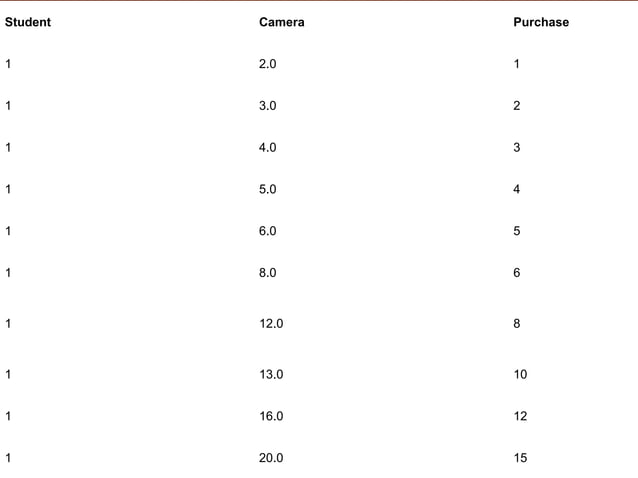Select the Camera value 20.0

[x=271, y=458]
